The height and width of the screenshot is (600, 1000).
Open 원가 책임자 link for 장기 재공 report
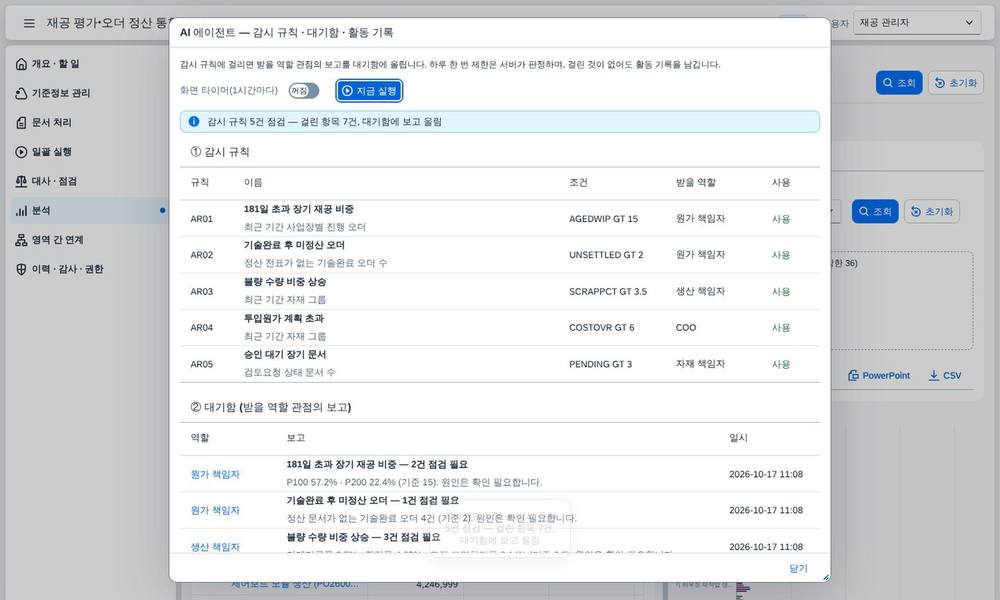coord(215,474)
